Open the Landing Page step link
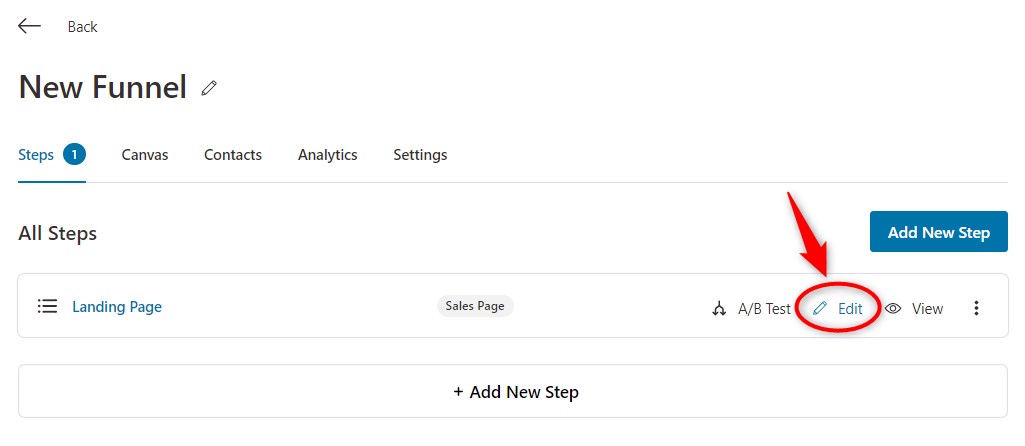Screen dimensions: 1025x446 tap(117, 307)
